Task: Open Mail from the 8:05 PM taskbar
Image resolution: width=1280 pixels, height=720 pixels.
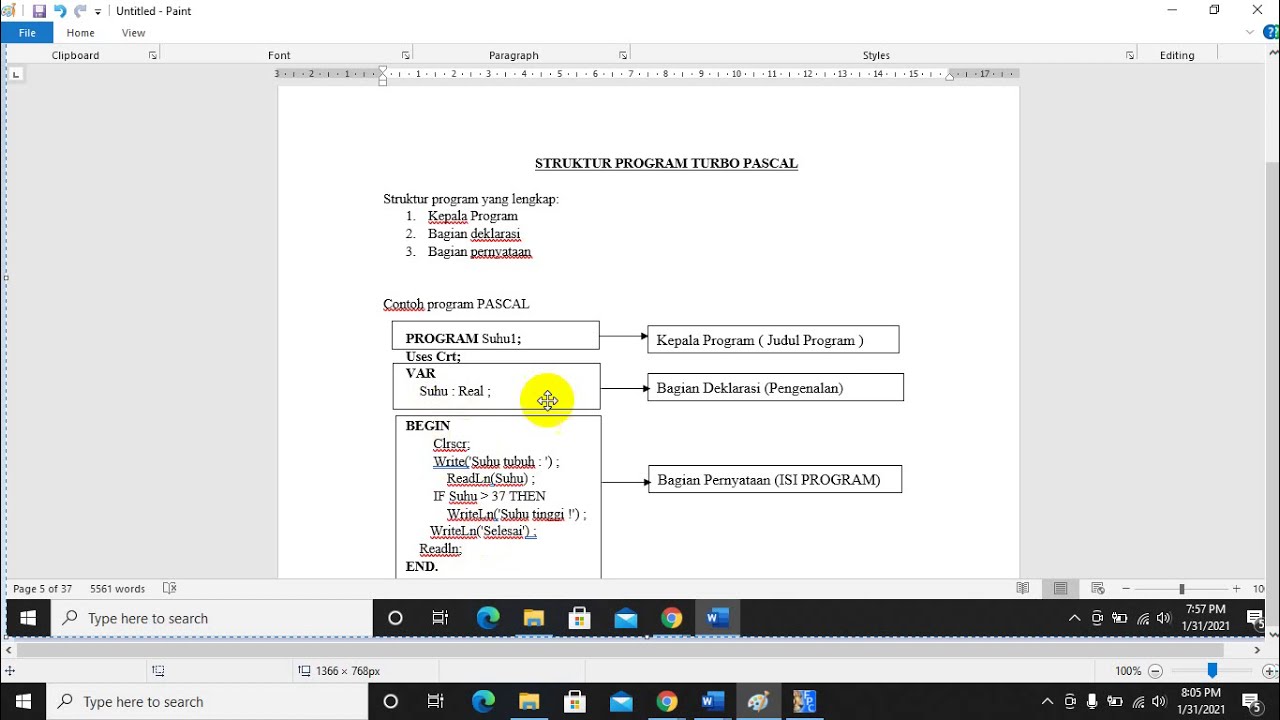Action: pyautogui.click(x=620, y=701)
